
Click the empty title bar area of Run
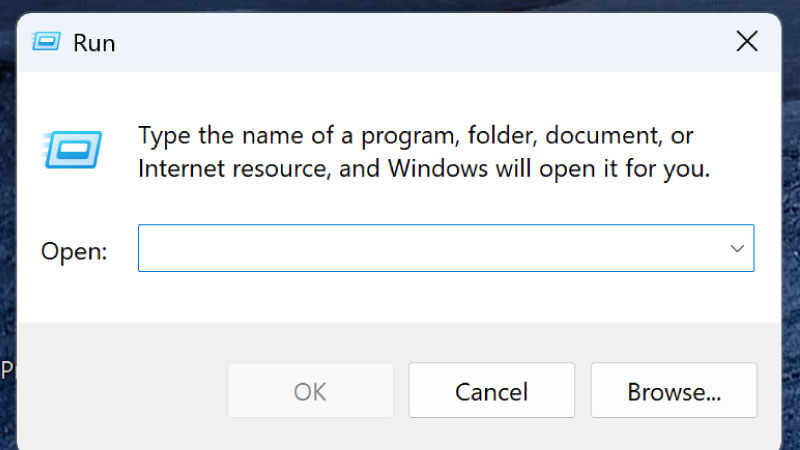[400, 42]
